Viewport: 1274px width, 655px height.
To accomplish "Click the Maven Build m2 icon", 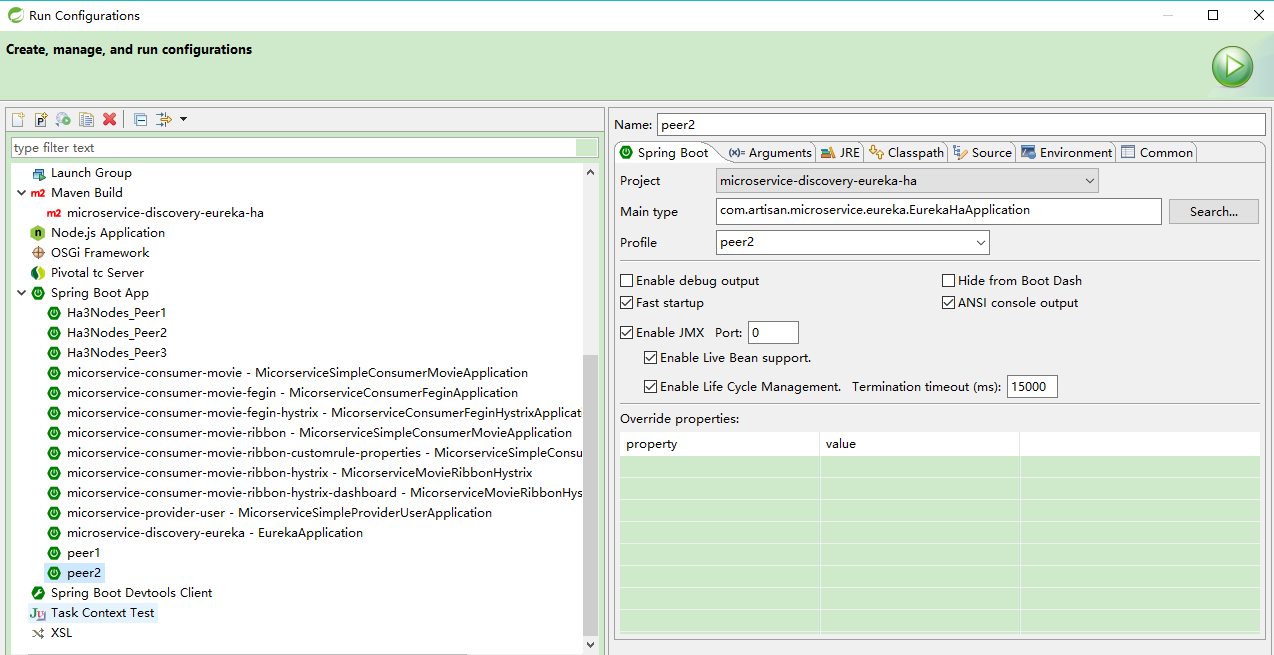I will [38, 193].
